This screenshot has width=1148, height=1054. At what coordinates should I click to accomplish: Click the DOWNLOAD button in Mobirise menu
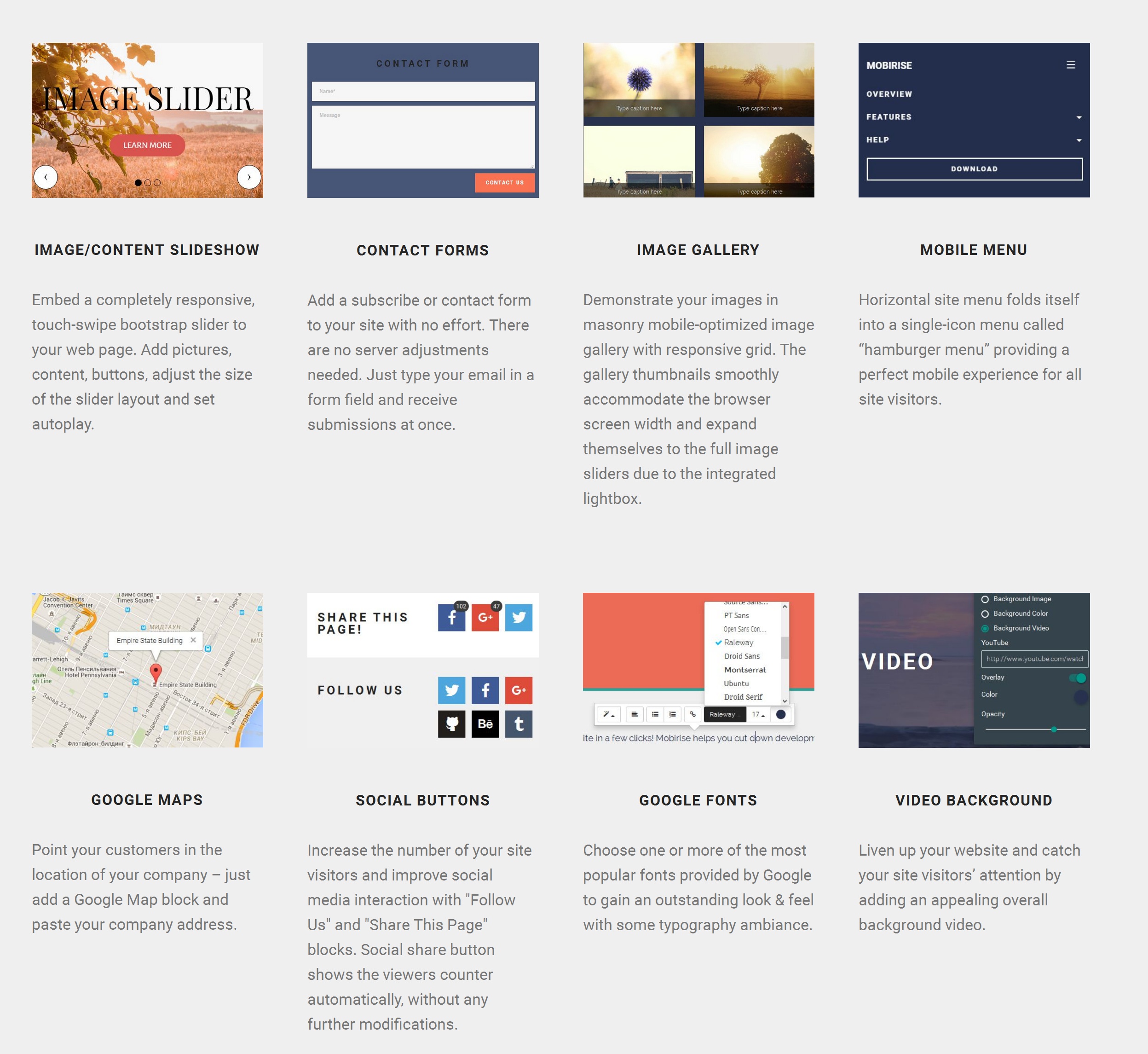click(x=974, y=168)
